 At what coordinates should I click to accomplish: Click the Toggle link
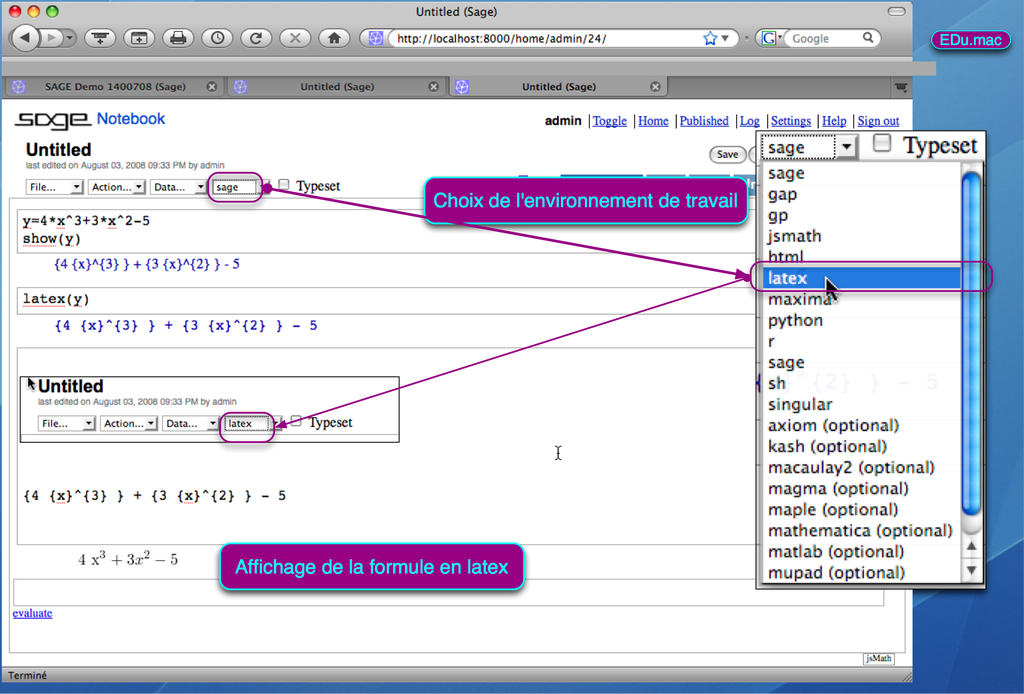tap(609, 121)
